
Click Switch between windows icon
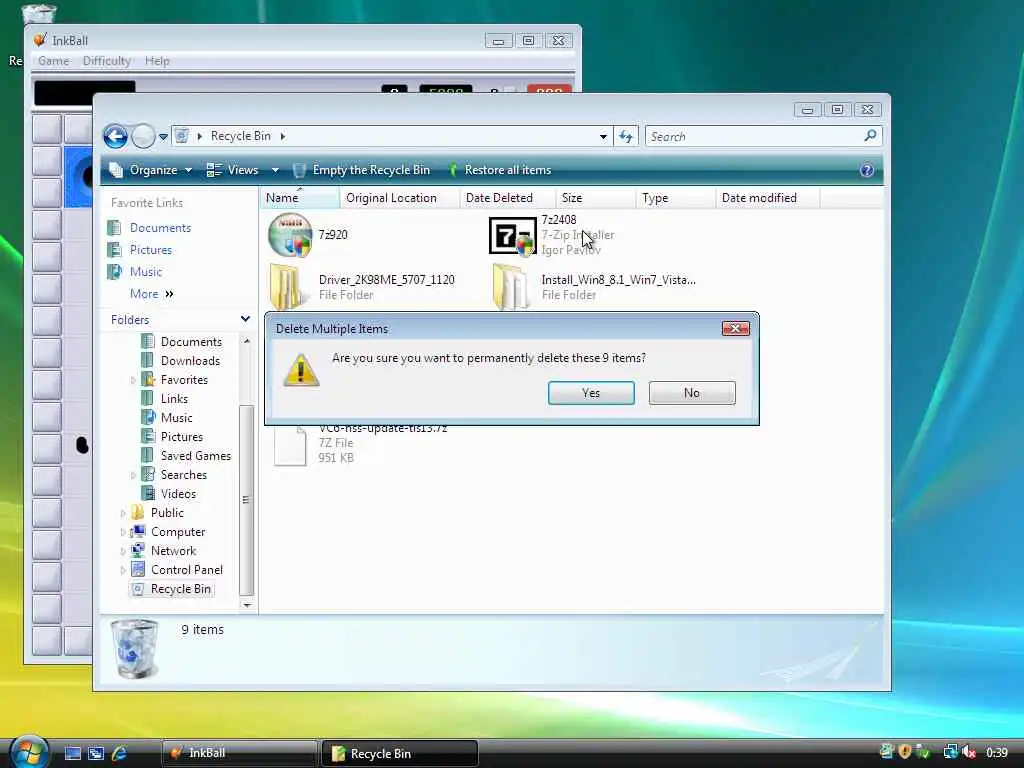tap(96, 753)
